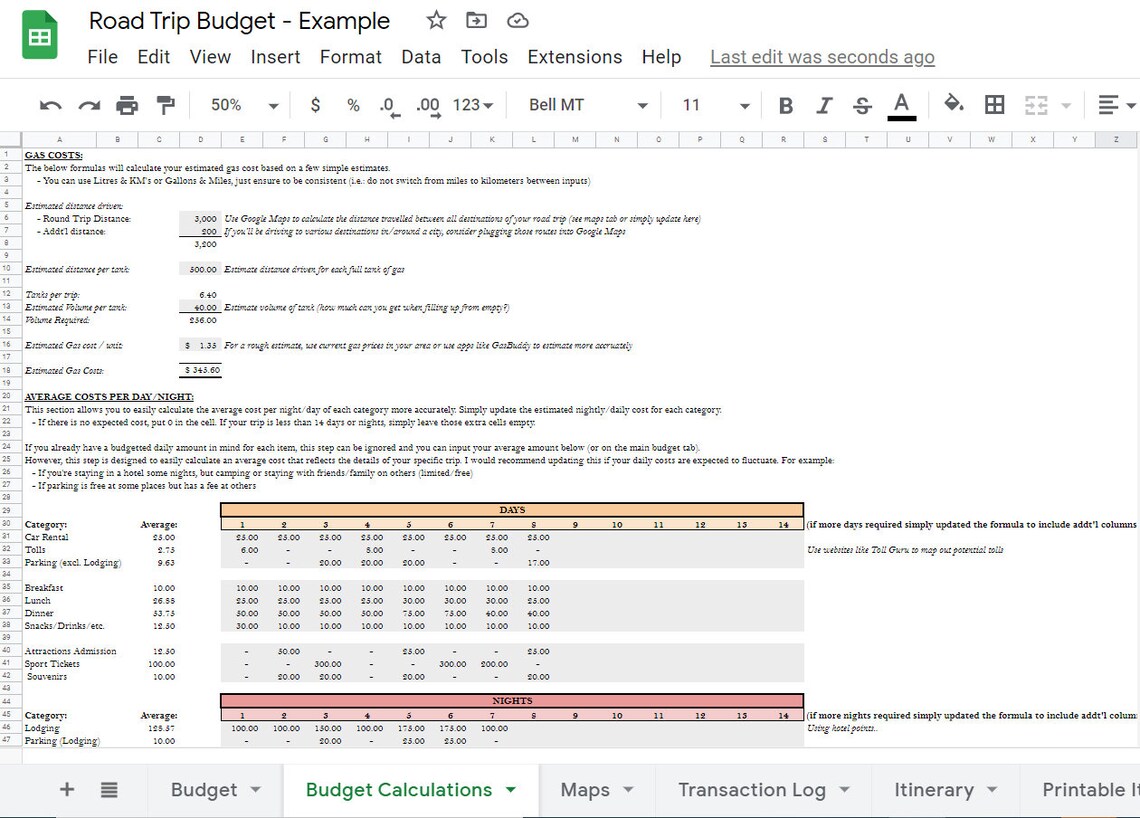Open the Text color picker

coord(900,104)
